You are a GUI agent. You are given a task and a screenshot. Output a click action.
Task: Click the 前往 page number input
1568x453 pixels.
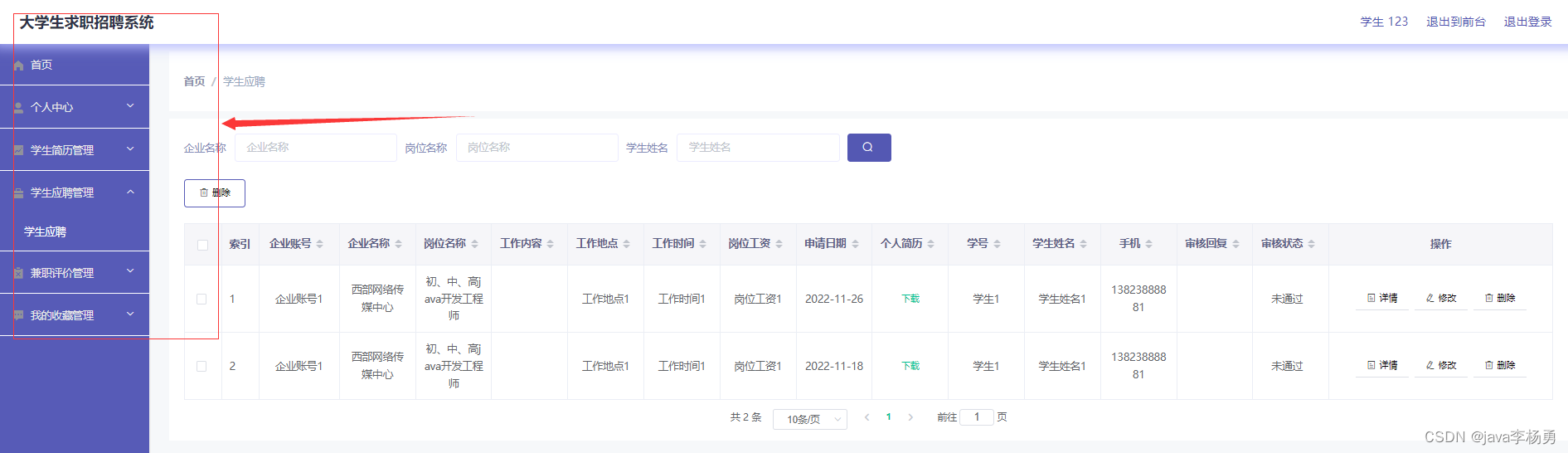[977, 417]
